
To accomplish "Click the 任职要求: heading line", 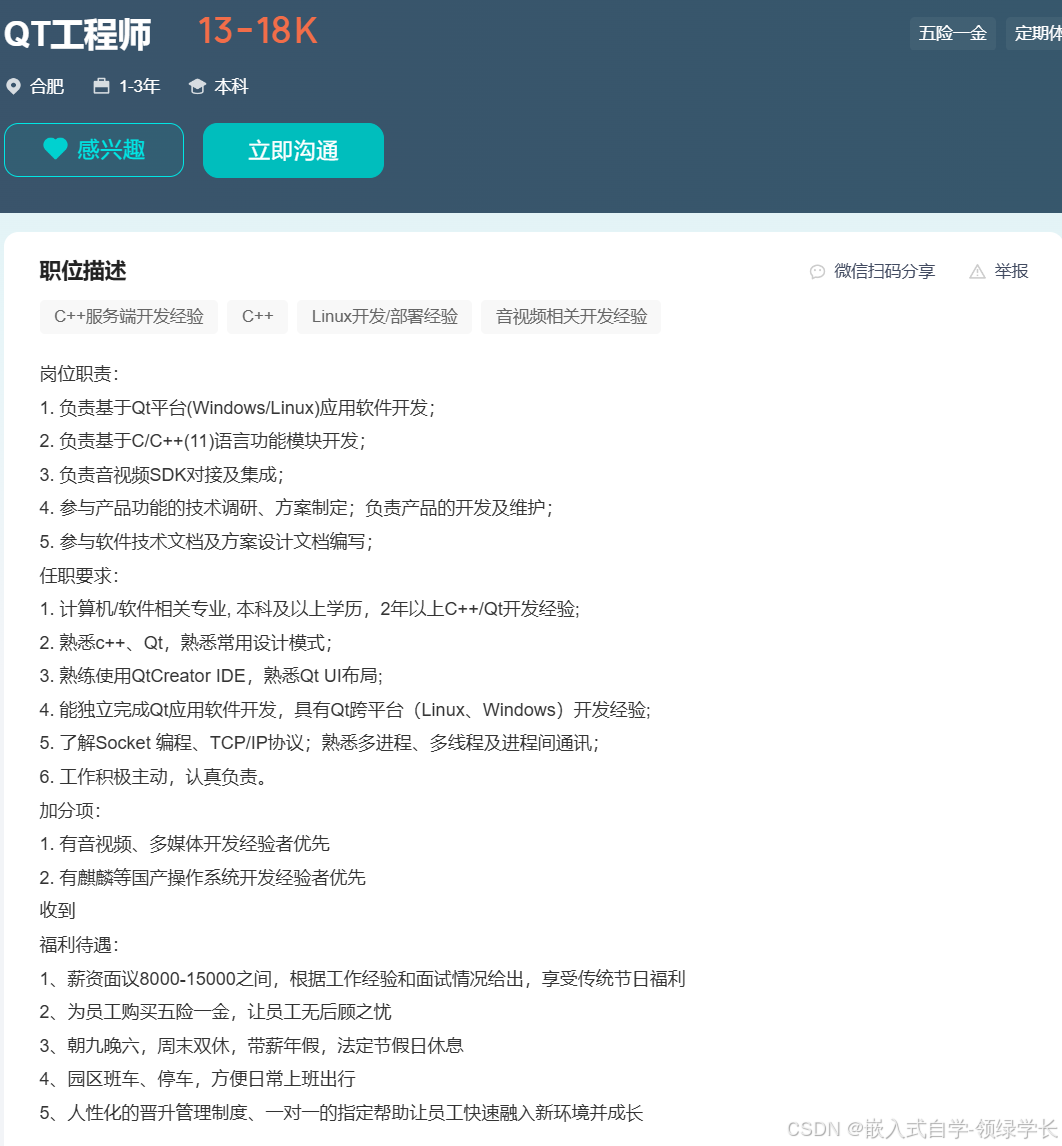I will 79,575.
